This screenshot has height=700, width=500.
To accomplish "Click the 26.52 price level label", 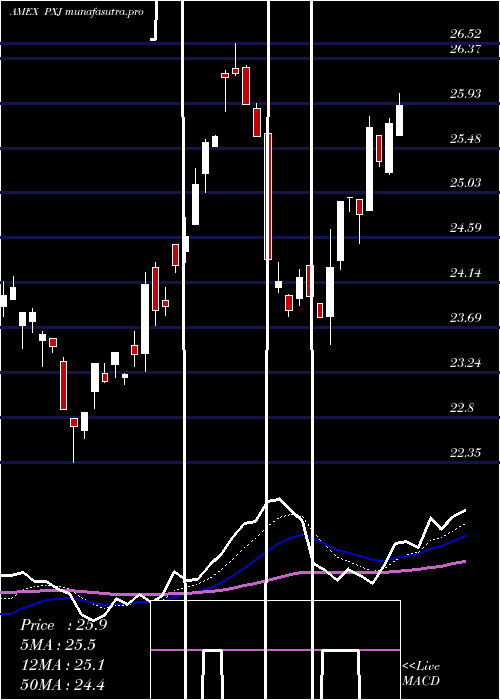I will coord(466,34).
